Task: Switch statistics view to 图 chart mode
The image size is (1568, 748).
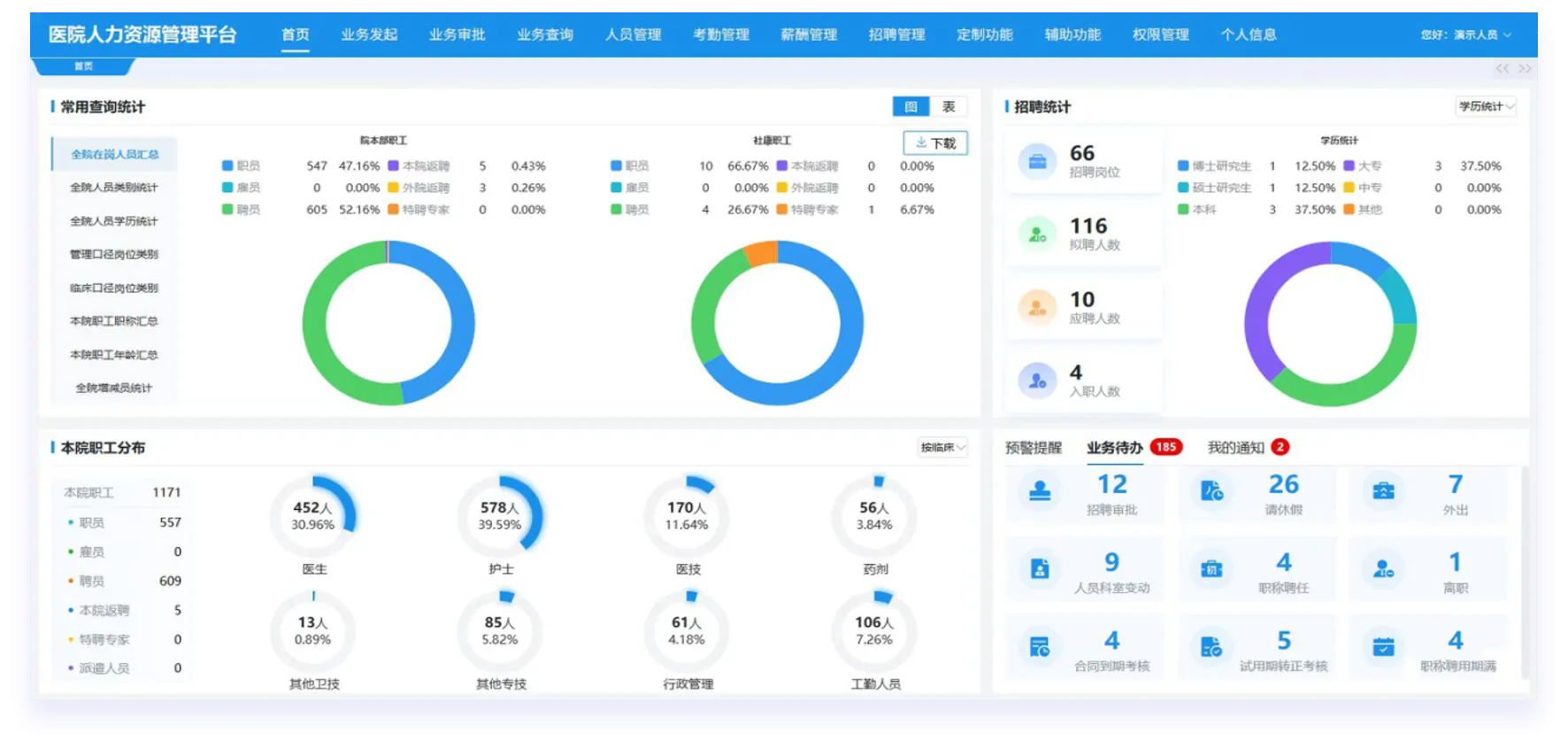Action: [911, 106]
